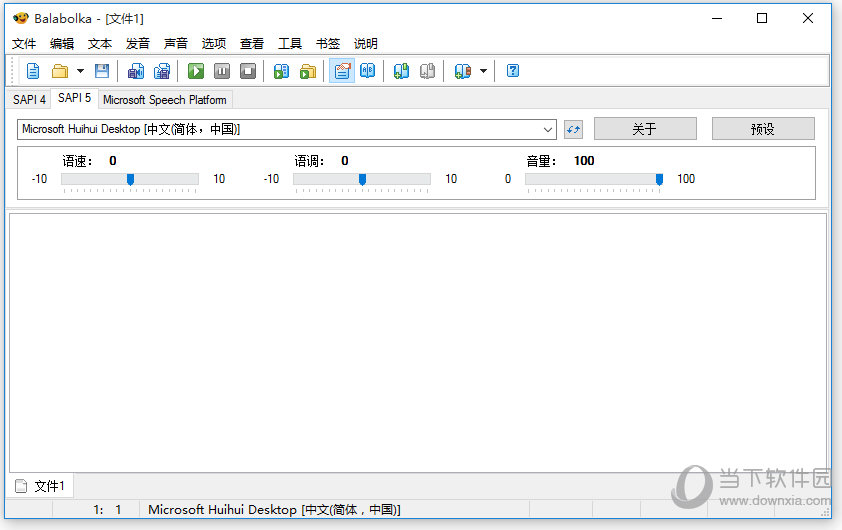842x530 pixels.
Task: Pause speech with the pause button
Action: [222, 71]
